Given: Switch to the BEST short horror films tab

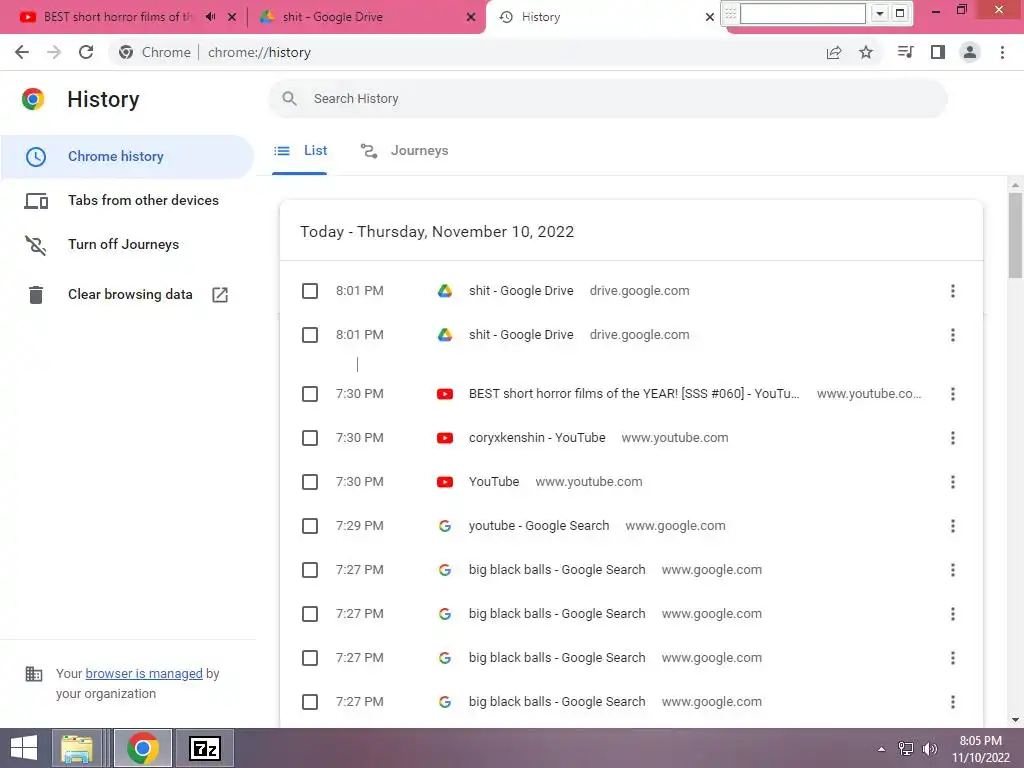Looking at the screenshot, I should coord(118,17).
